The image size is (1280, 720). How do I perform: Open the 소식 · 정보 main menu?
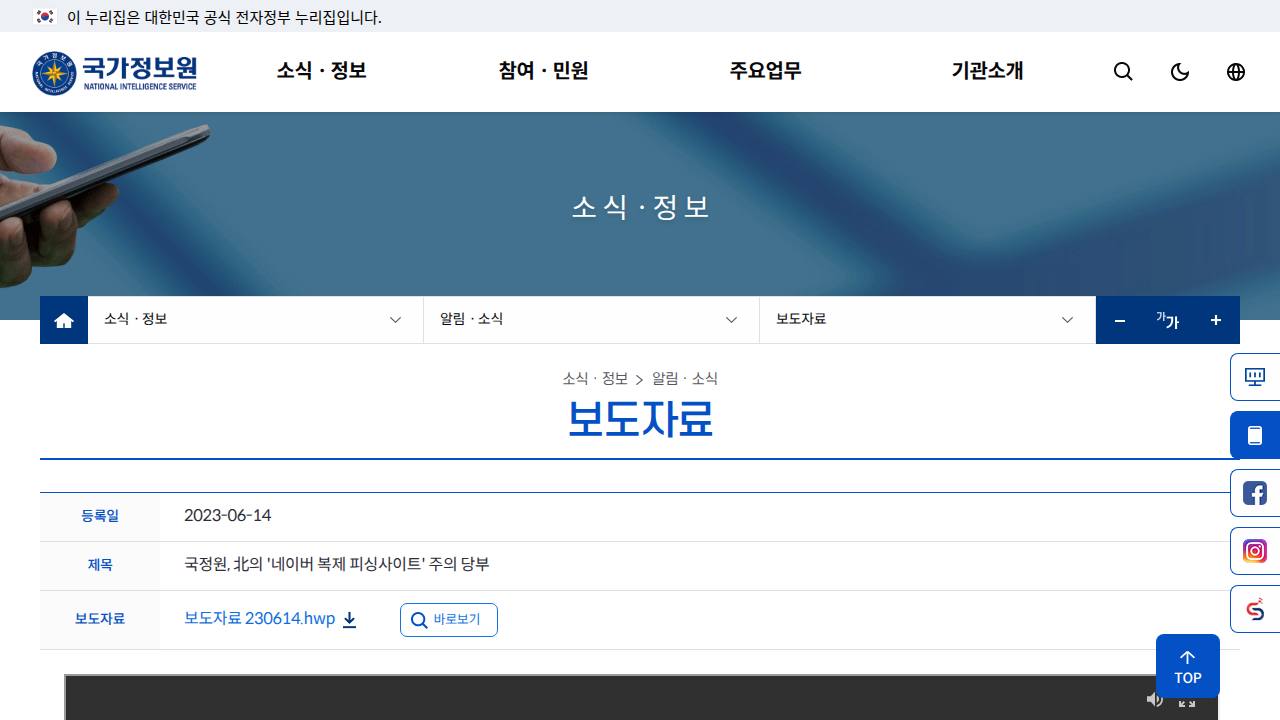pos(322,71)
